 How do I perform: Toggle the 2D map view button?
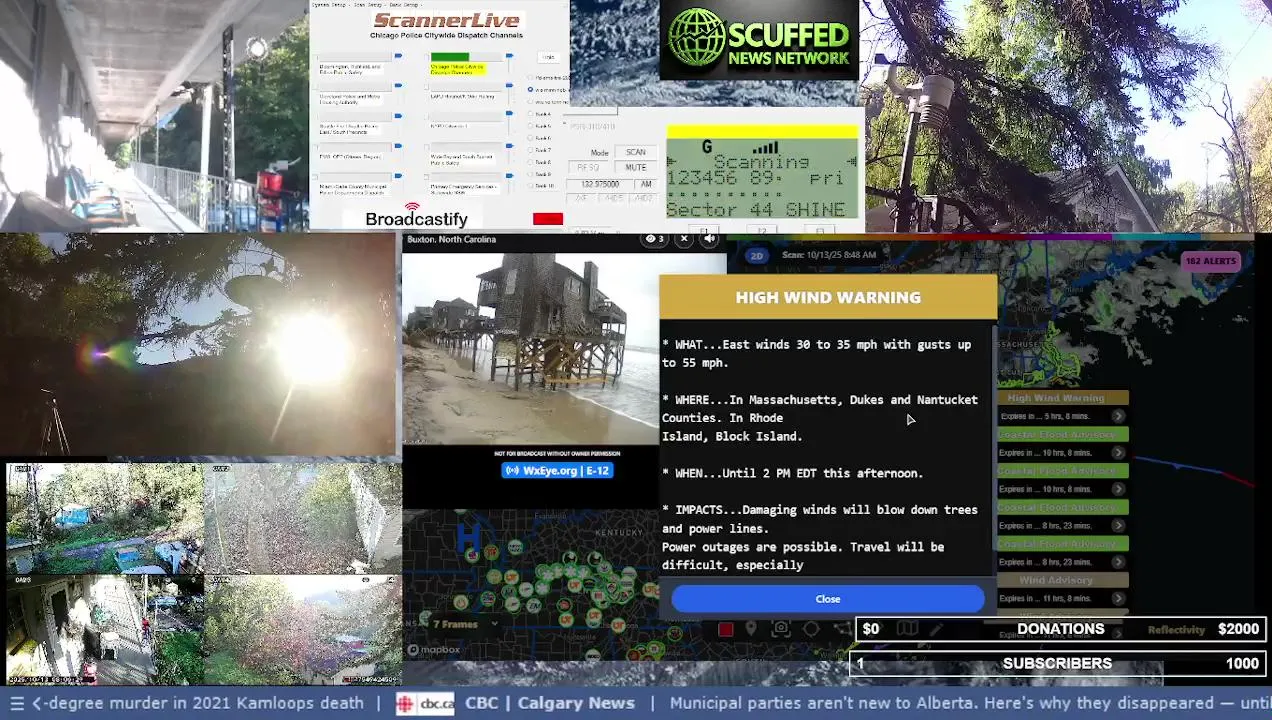point(757,256)
